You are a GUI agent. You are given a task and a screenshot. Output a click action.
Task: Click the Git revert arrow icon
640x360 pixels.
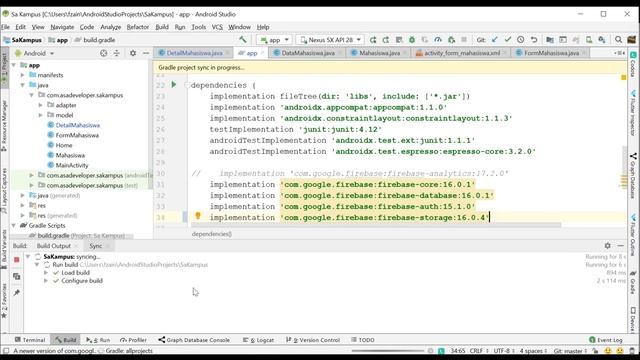point(533,40)
